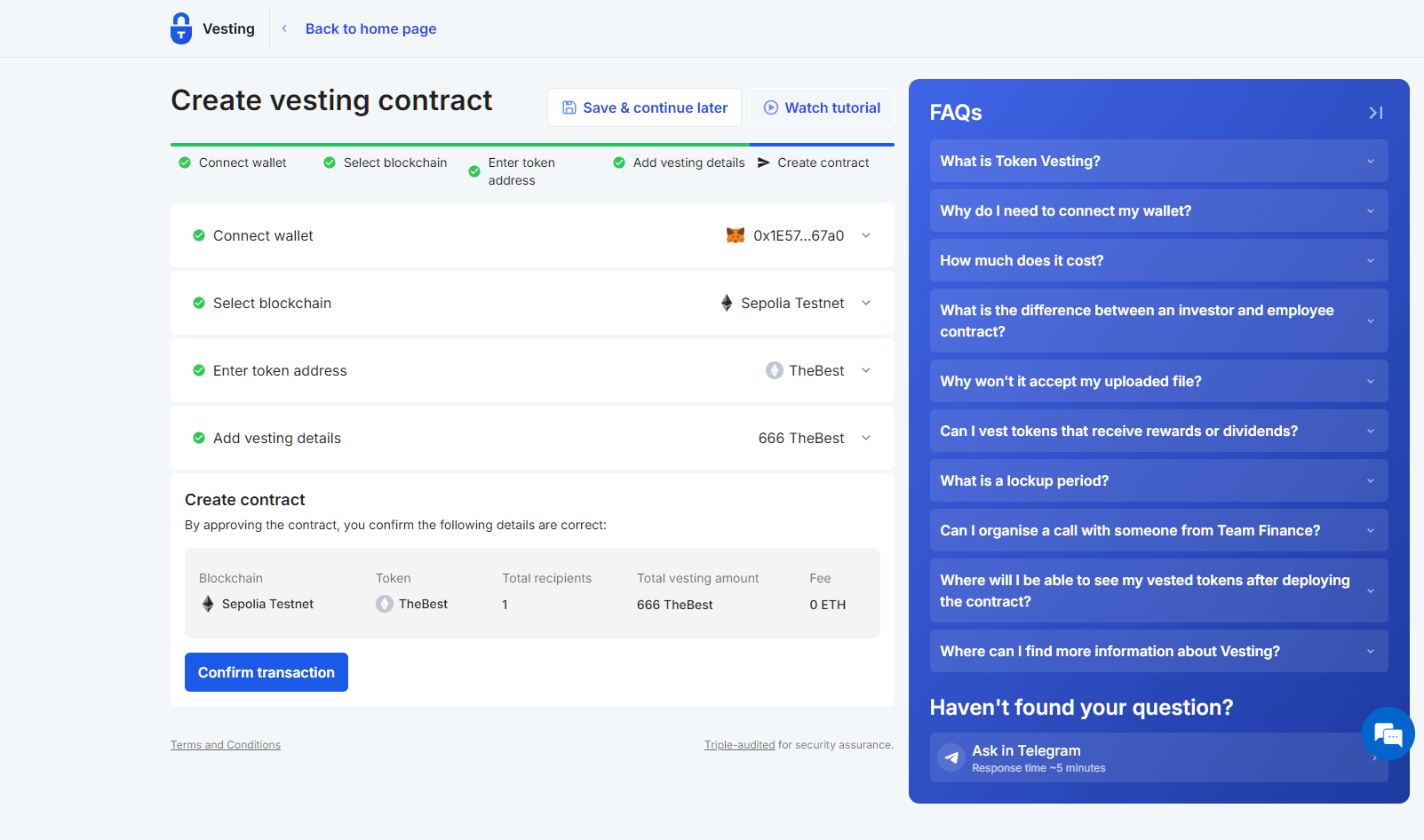Click the Ethereum icon next to Sepolia Testnet
1424x840 pixels.
(x=727, y=303)
